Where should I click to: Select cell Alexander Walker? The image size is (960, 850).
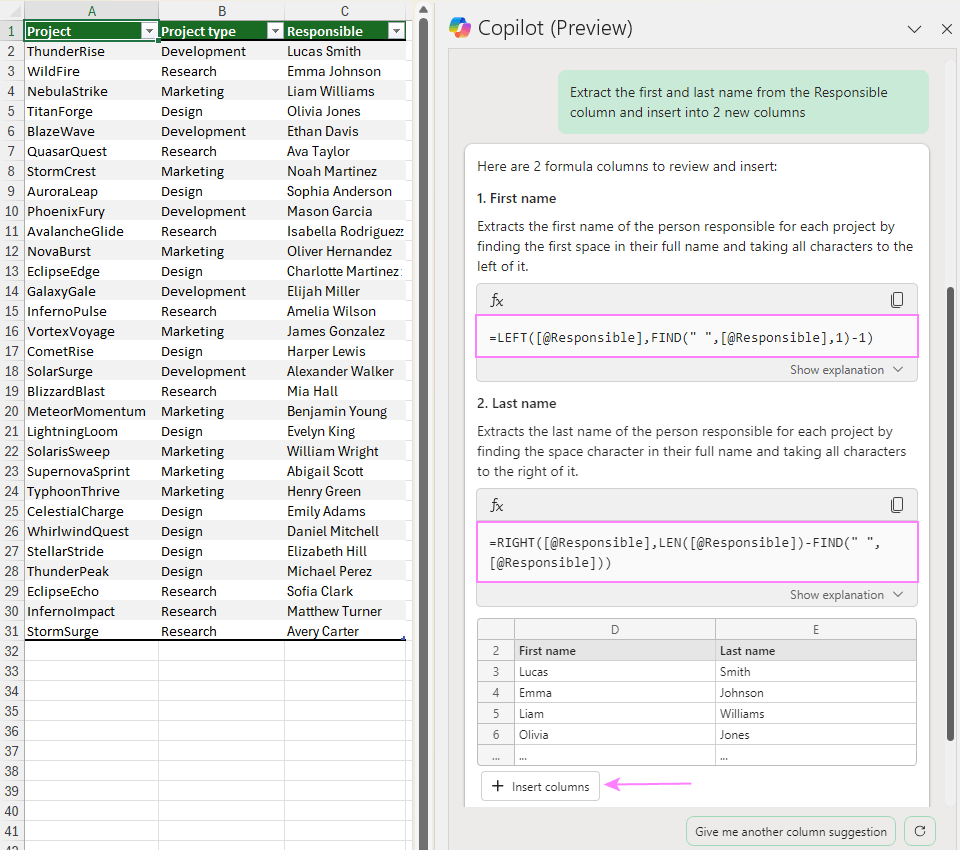(x=345, y=372)
